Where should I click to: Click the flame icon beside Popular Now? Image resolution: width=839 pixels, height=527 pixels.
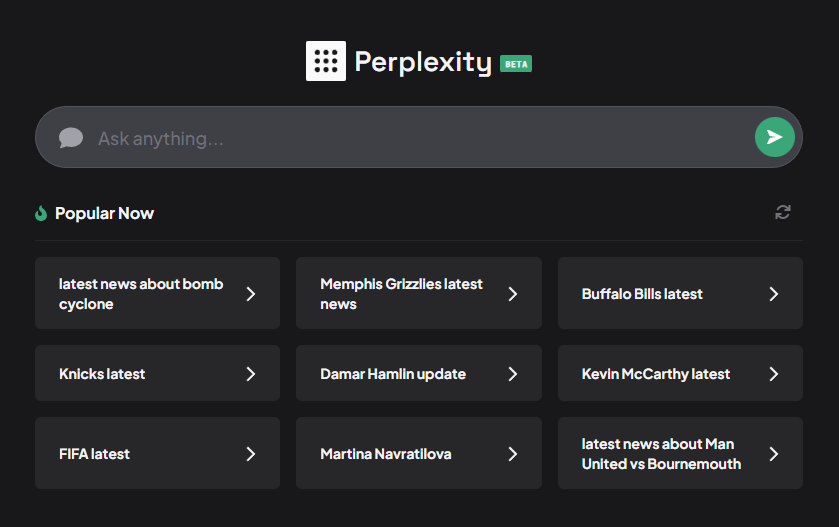coord(41,213)
